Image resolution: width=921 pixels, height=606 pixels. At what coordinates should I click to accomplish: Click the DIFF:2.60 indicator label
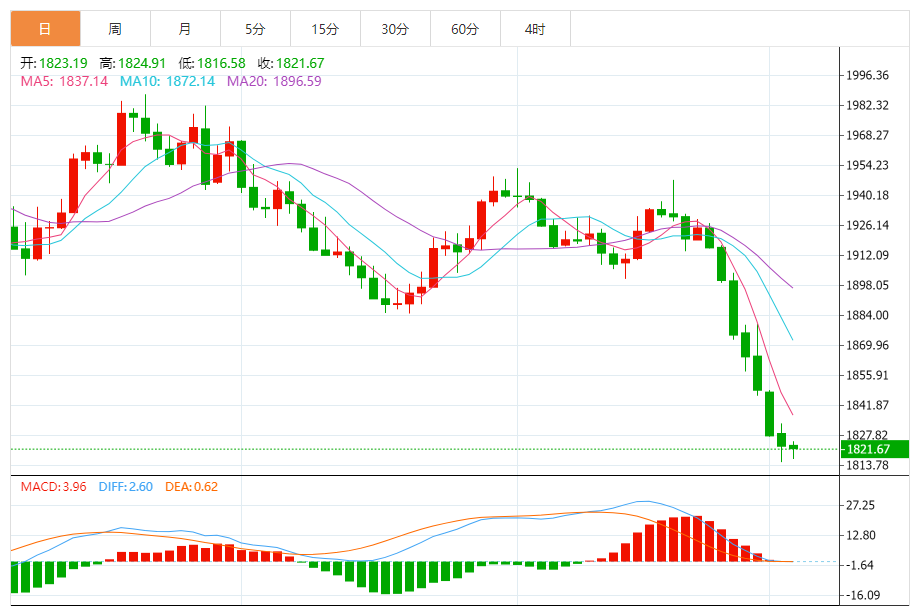coord(126,487)
